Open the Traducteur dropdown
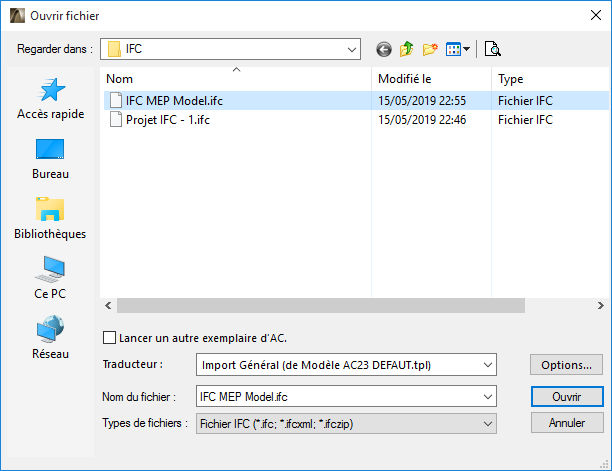612x471 pixels. tap(488, 365)
